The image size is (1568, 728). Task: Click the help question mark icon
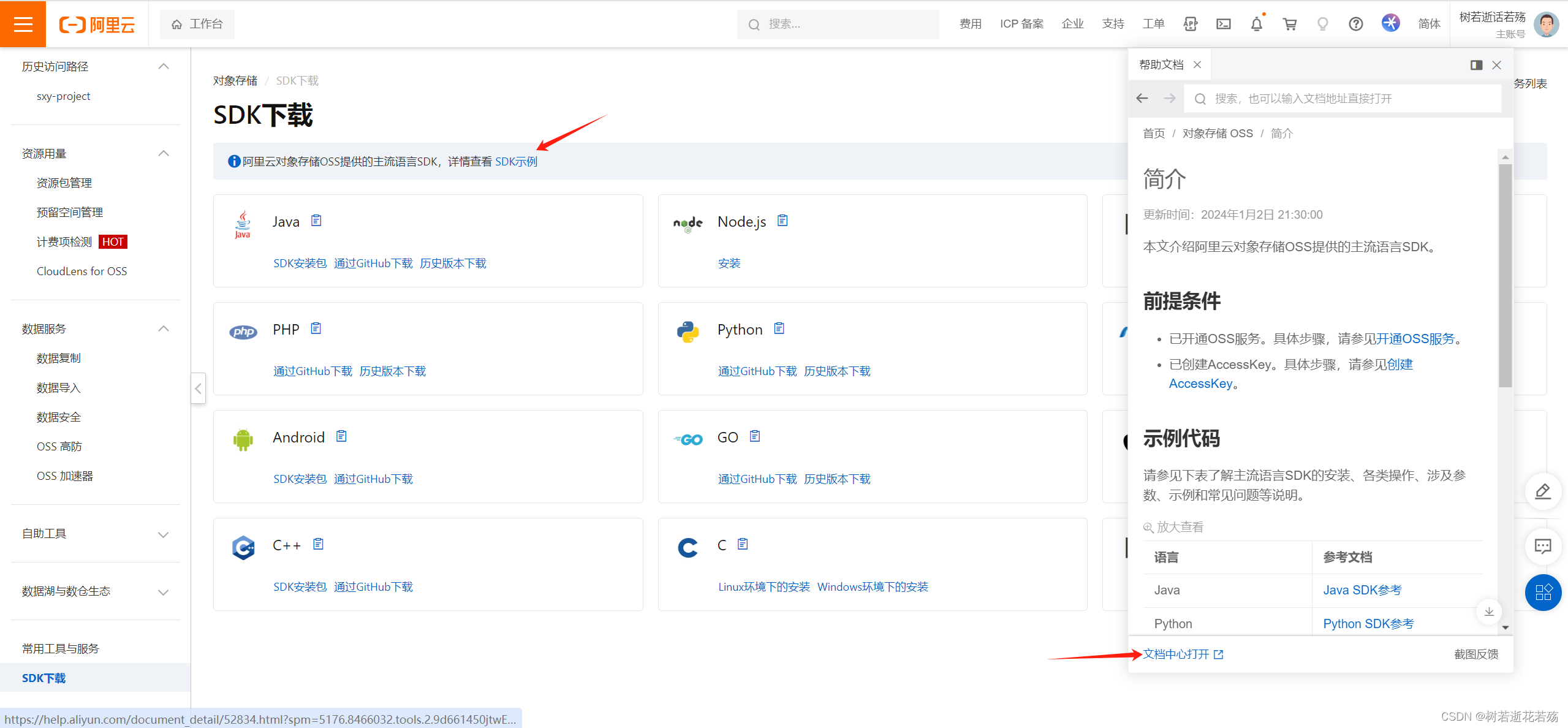tap(1355, 24)
